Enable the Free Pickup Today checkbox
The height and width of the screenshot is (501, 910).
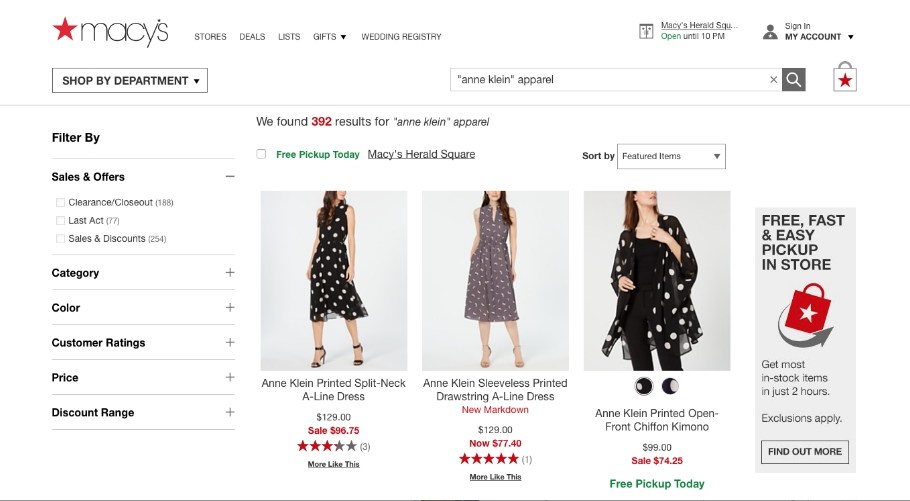pos(261,154)
